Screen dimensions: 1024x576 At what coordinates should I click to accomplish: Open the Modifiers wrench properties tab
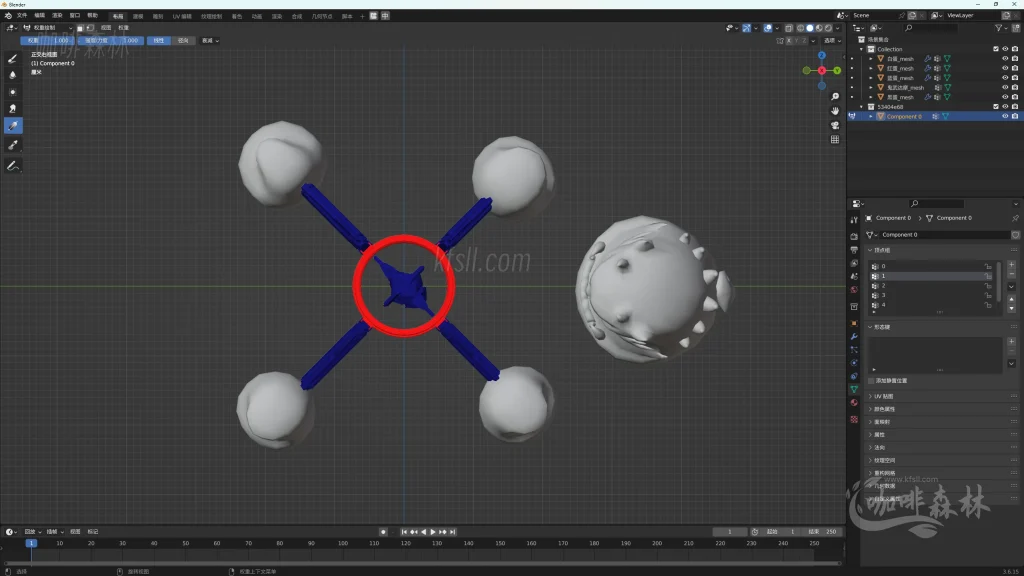pos(854,336)
